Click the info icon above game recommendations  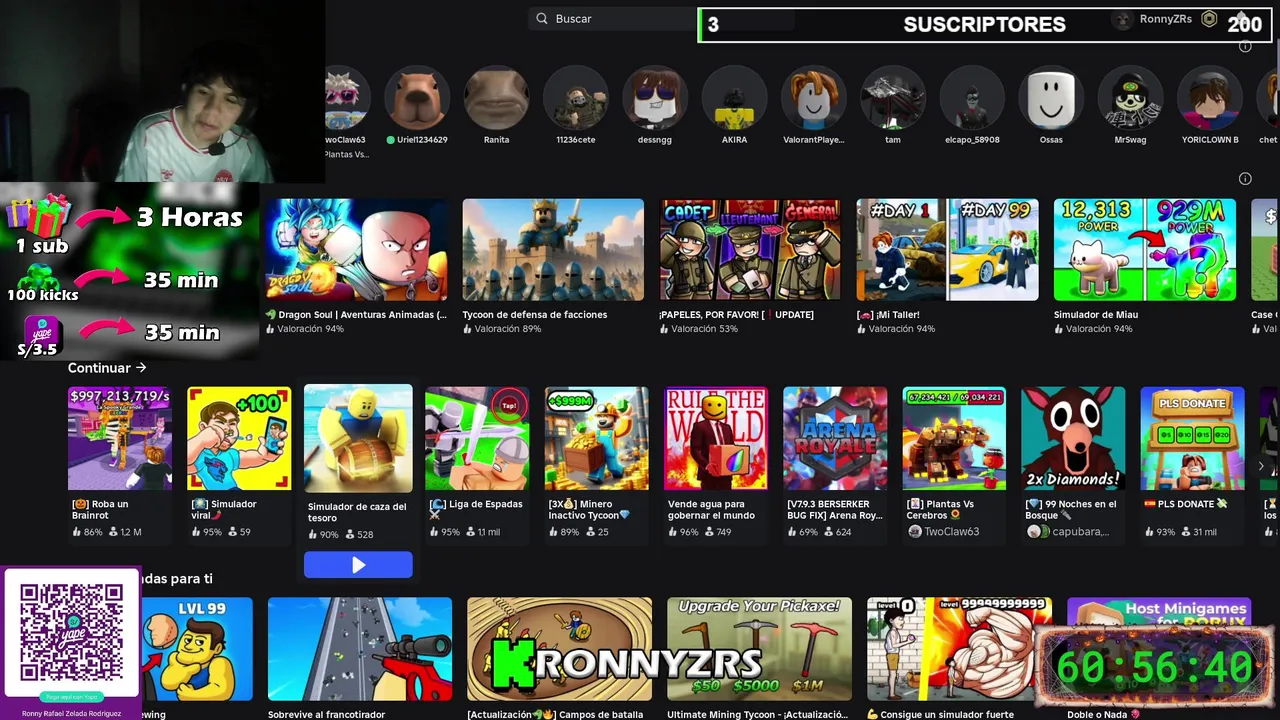1245,179
